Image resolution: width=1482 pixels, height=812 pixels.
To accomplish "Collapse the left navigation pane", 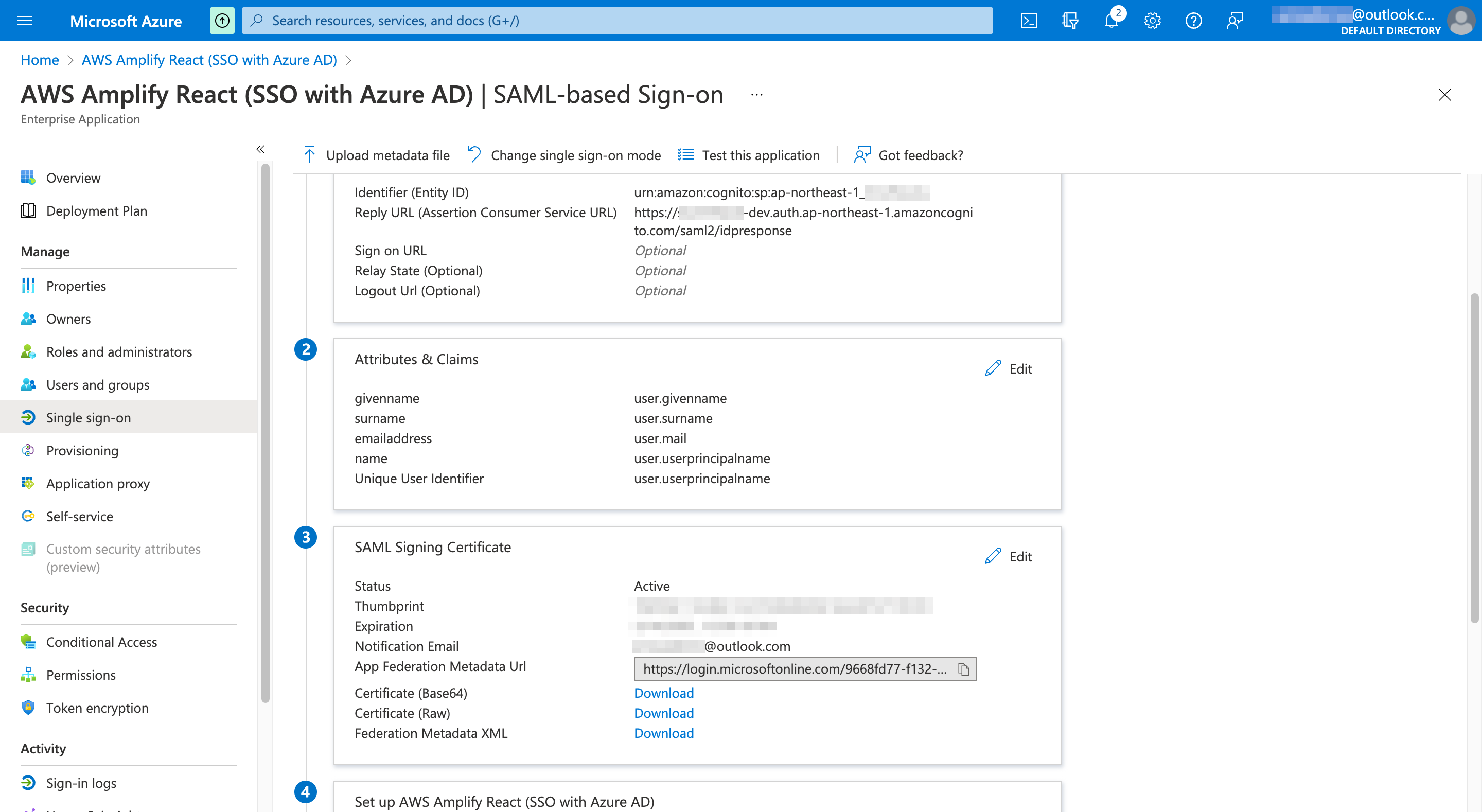I will pos(260,149).
